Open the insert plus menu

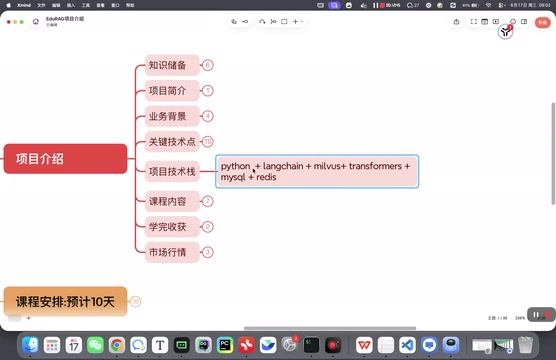295,22
